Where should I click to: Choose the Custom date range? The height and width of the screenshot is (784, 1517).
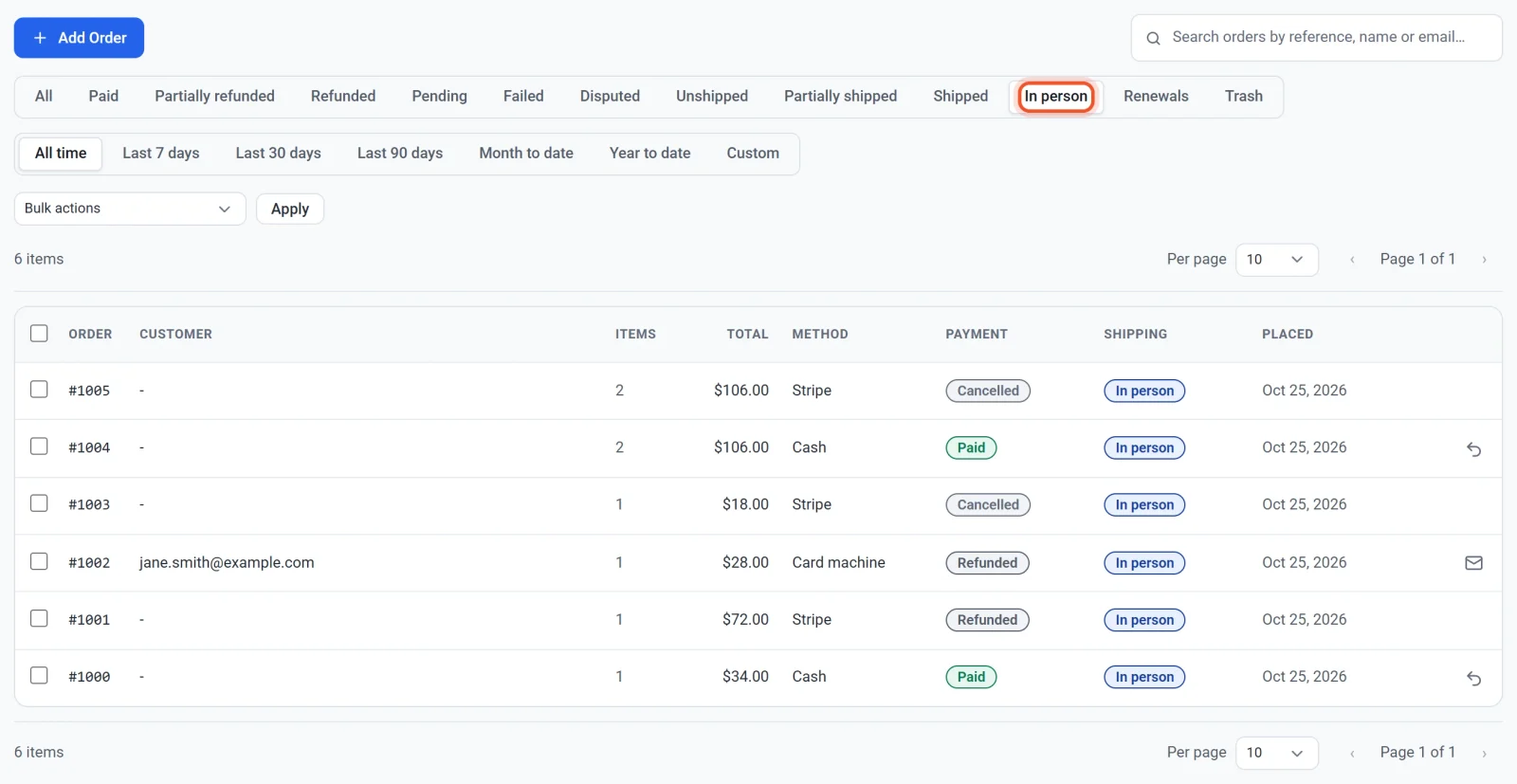pos(753,154)
